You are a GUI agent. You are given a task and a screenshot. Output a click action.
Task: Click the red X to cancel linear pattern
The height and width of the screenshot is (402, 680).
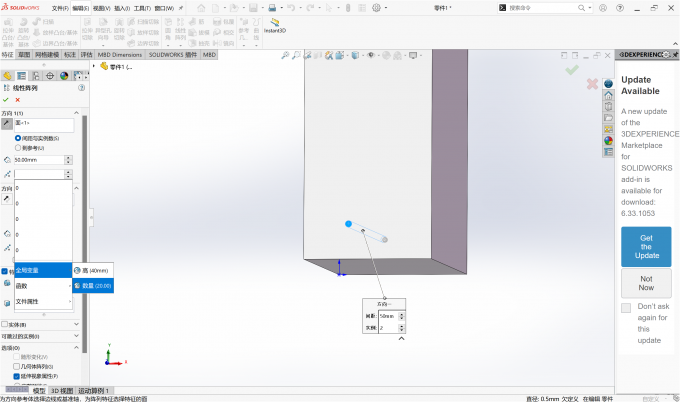18,100
